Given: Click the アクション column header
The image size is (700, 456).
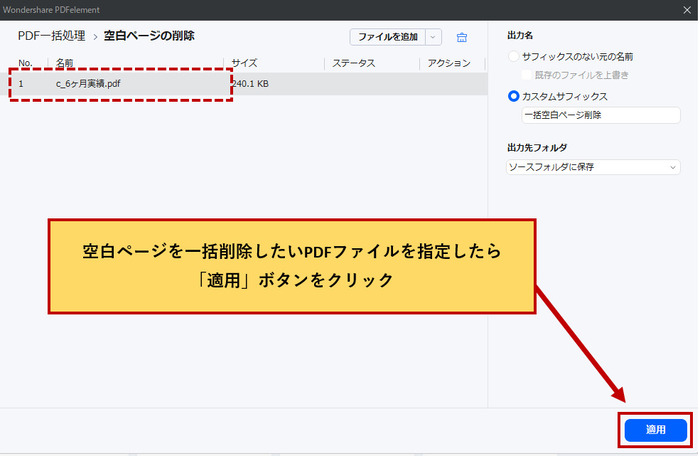Looking at the screenshot, I should click(449, 63).
